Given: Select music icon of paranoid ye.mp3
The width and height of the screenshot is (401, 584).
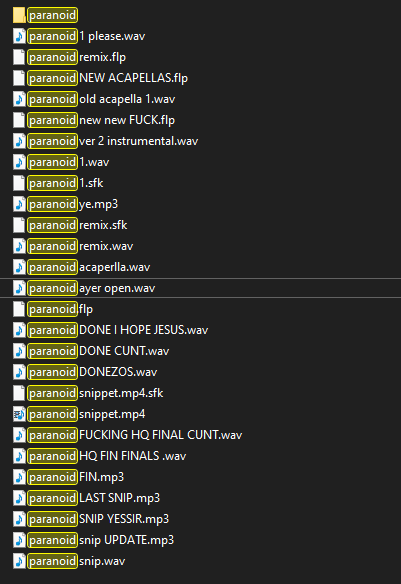Looking at the screenshot, I should pyautogui.click(x=19, y=204).
